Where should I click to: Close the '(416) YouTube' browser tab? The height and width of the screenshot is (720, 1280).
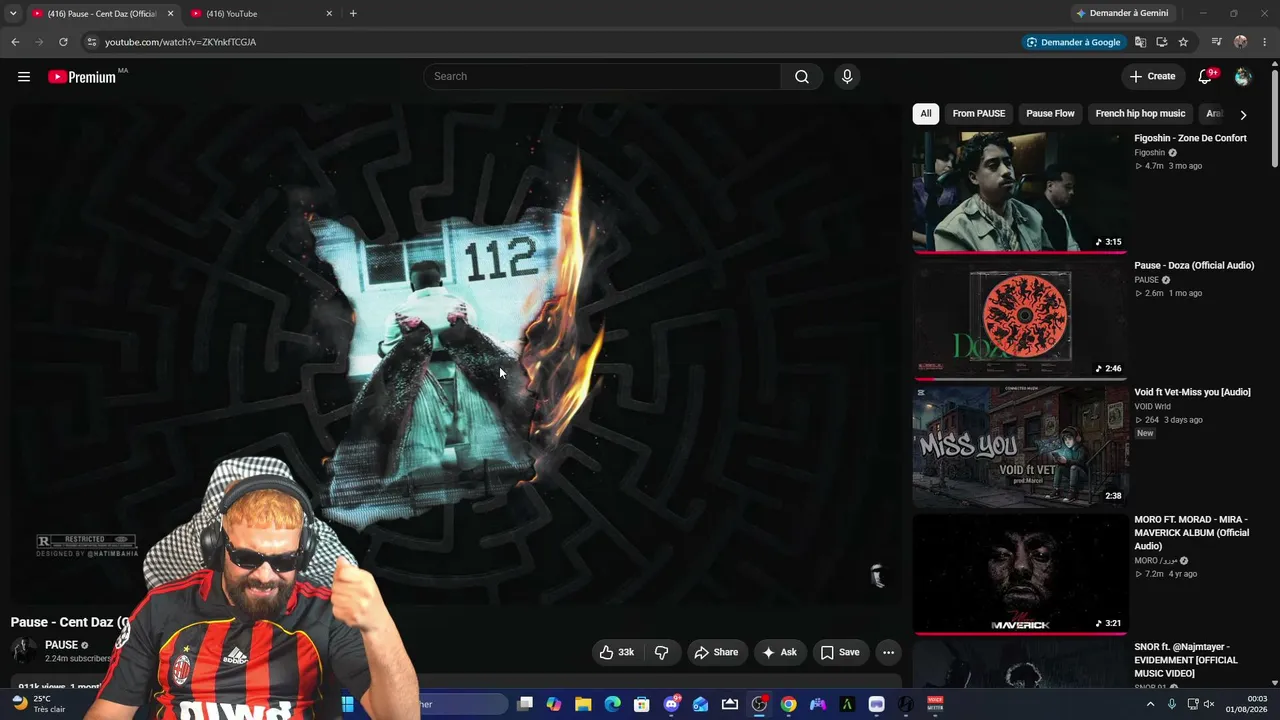[x=329, y=14]
